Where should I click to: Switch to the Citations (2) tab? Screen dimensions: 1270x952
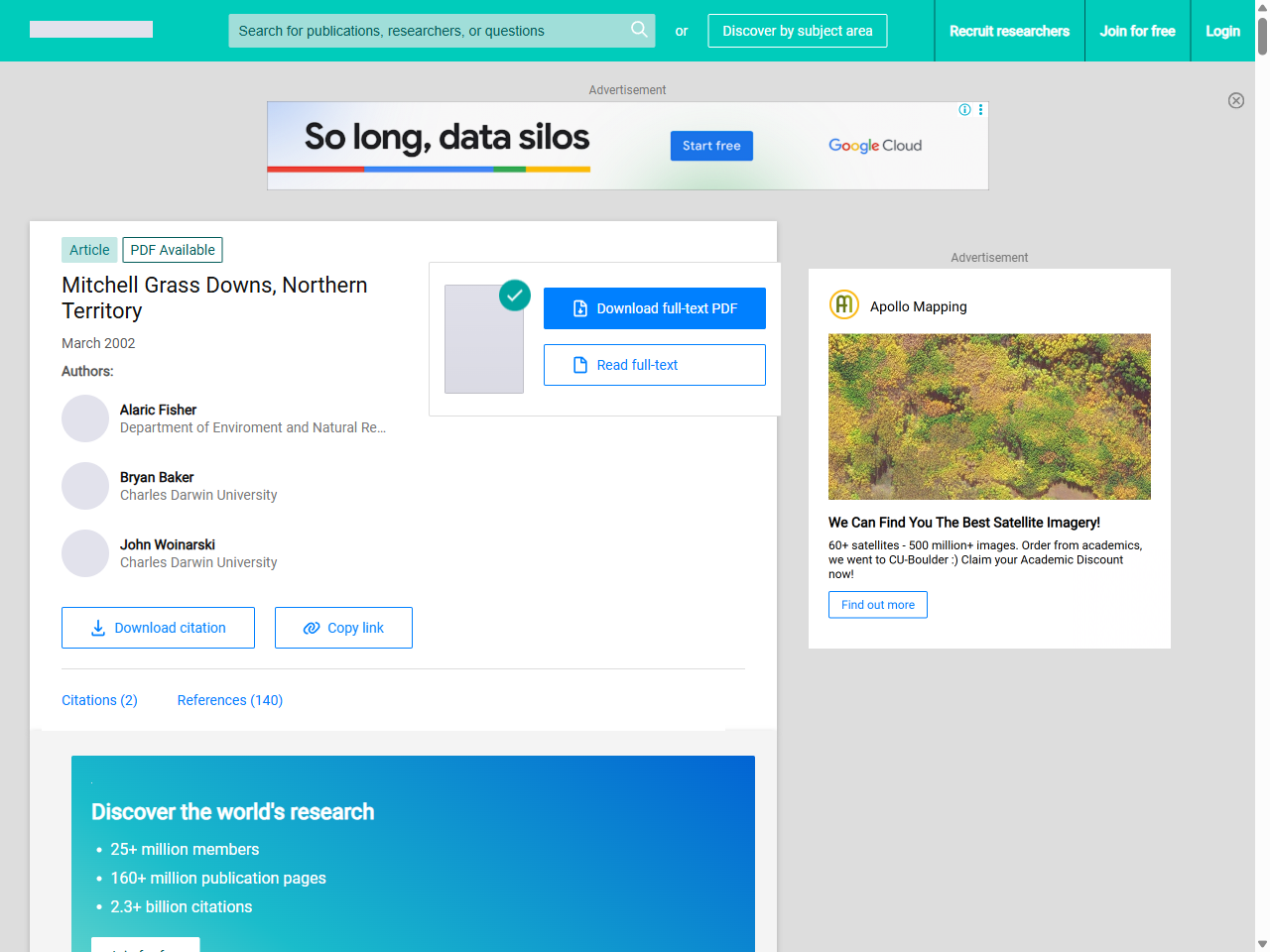tap(99, 700)
